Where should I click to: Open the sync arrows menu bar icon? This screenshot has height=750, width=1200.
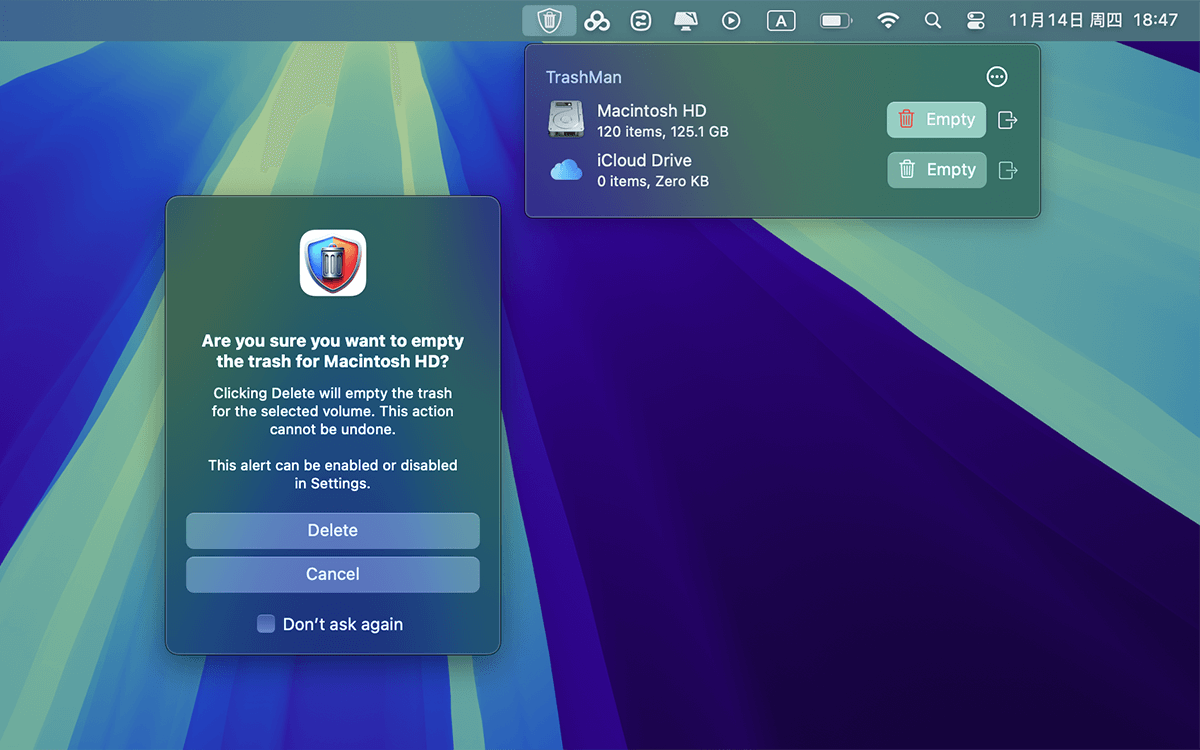pyautogui.click(x=641, y=20)
